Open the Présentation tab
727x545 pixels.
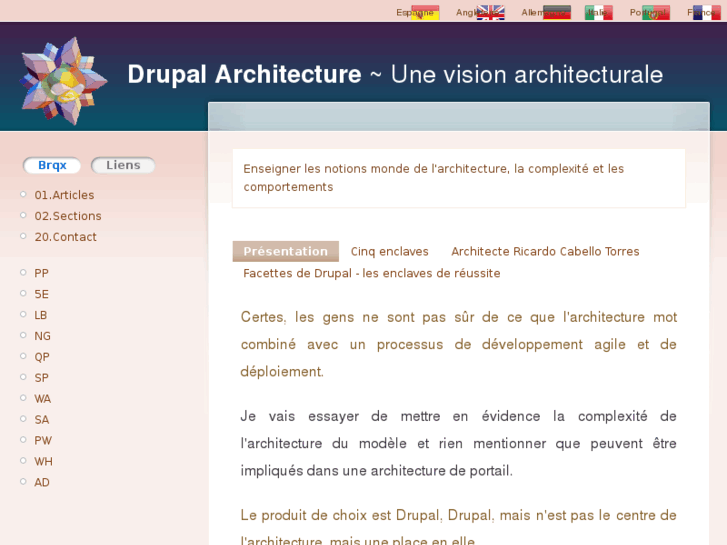point(286,251)
